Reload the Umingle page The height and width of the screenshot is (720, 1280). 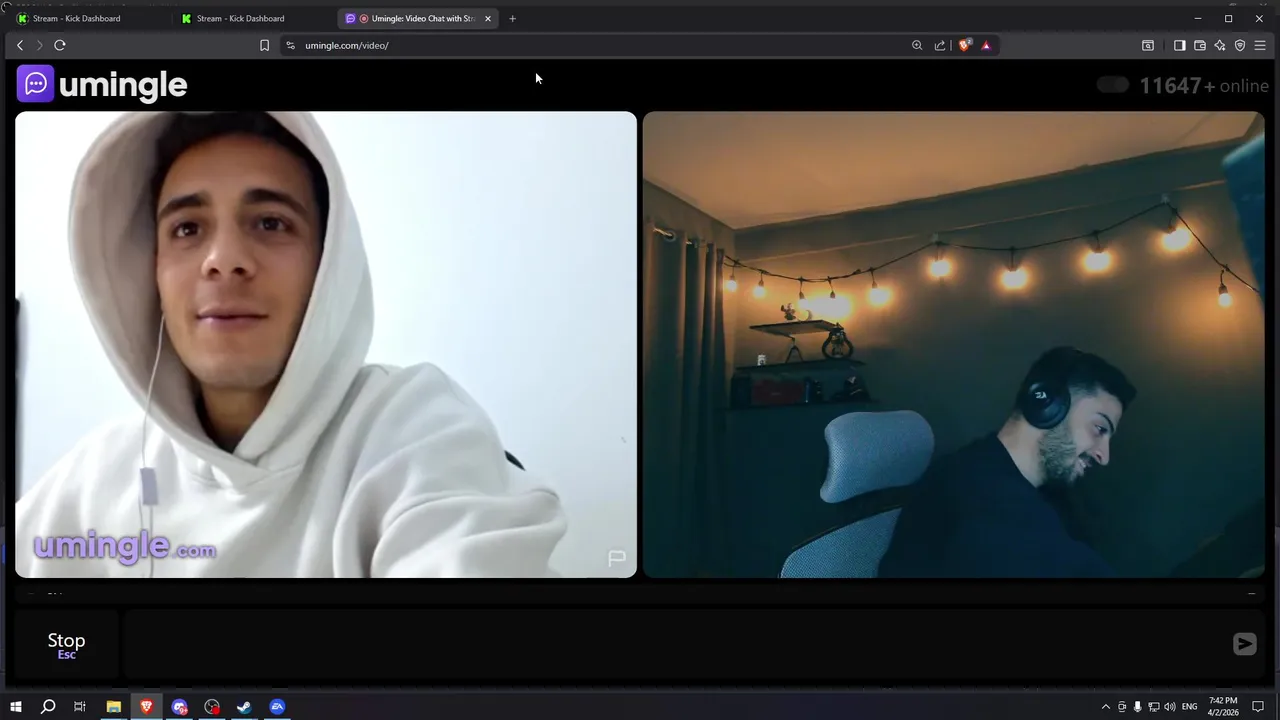(x=60, y=45)
